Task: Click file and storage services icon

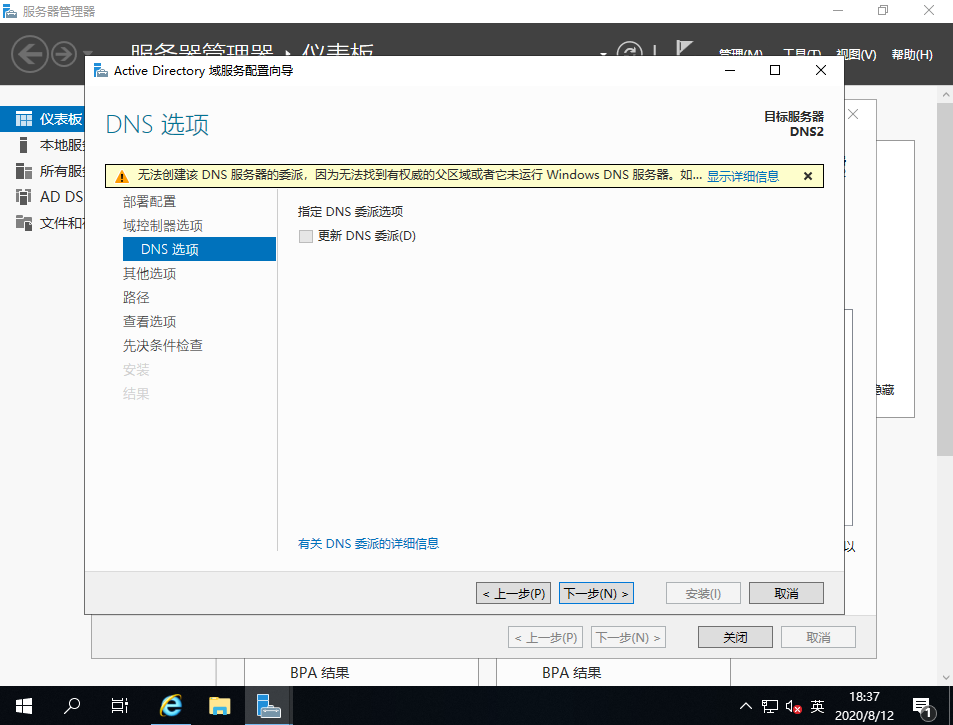Action: tap(24, 223)
